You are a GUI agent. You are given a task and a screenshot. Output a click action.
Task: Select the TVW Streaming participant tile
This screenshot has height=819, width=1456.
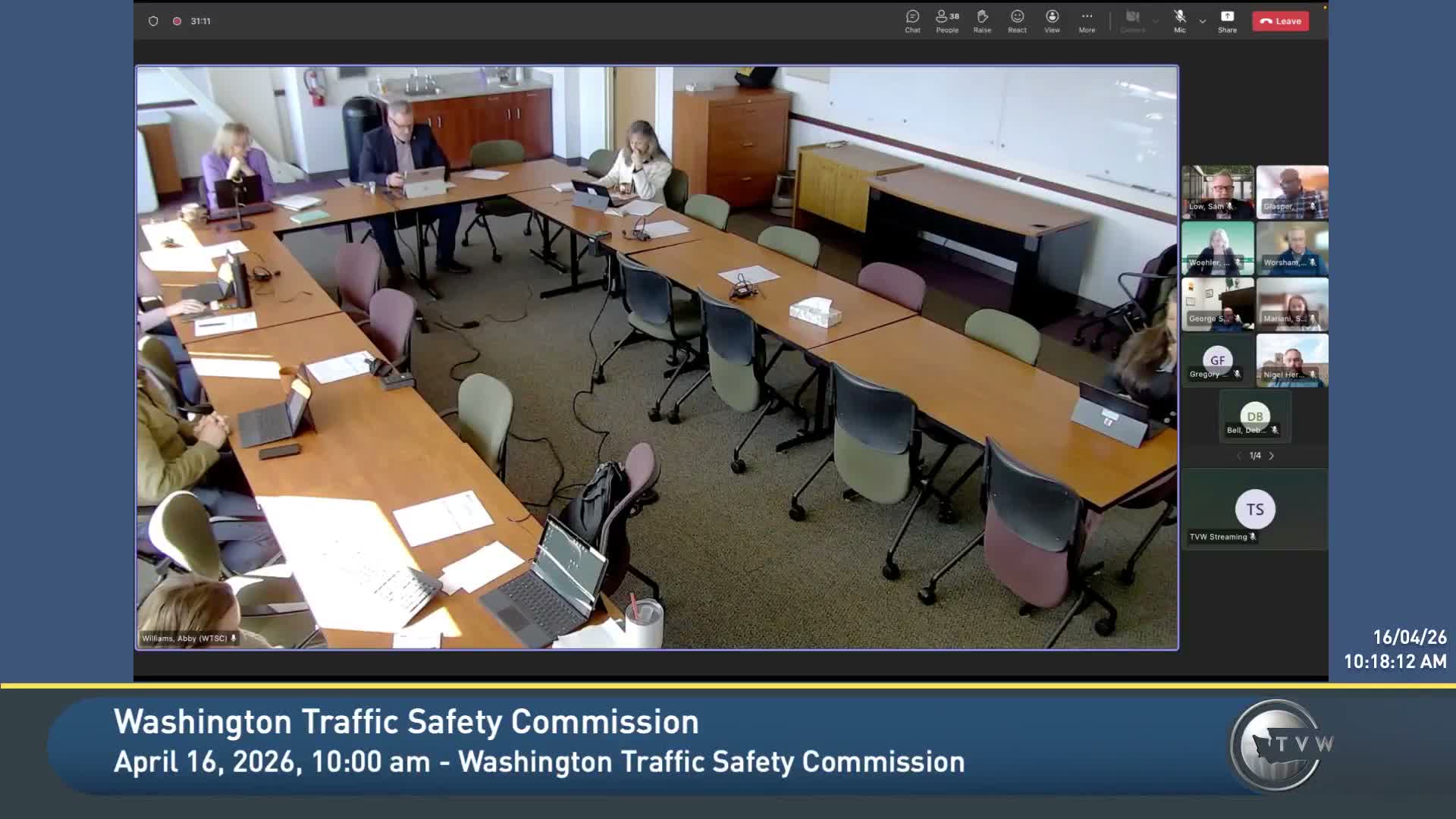point(1255,510)
